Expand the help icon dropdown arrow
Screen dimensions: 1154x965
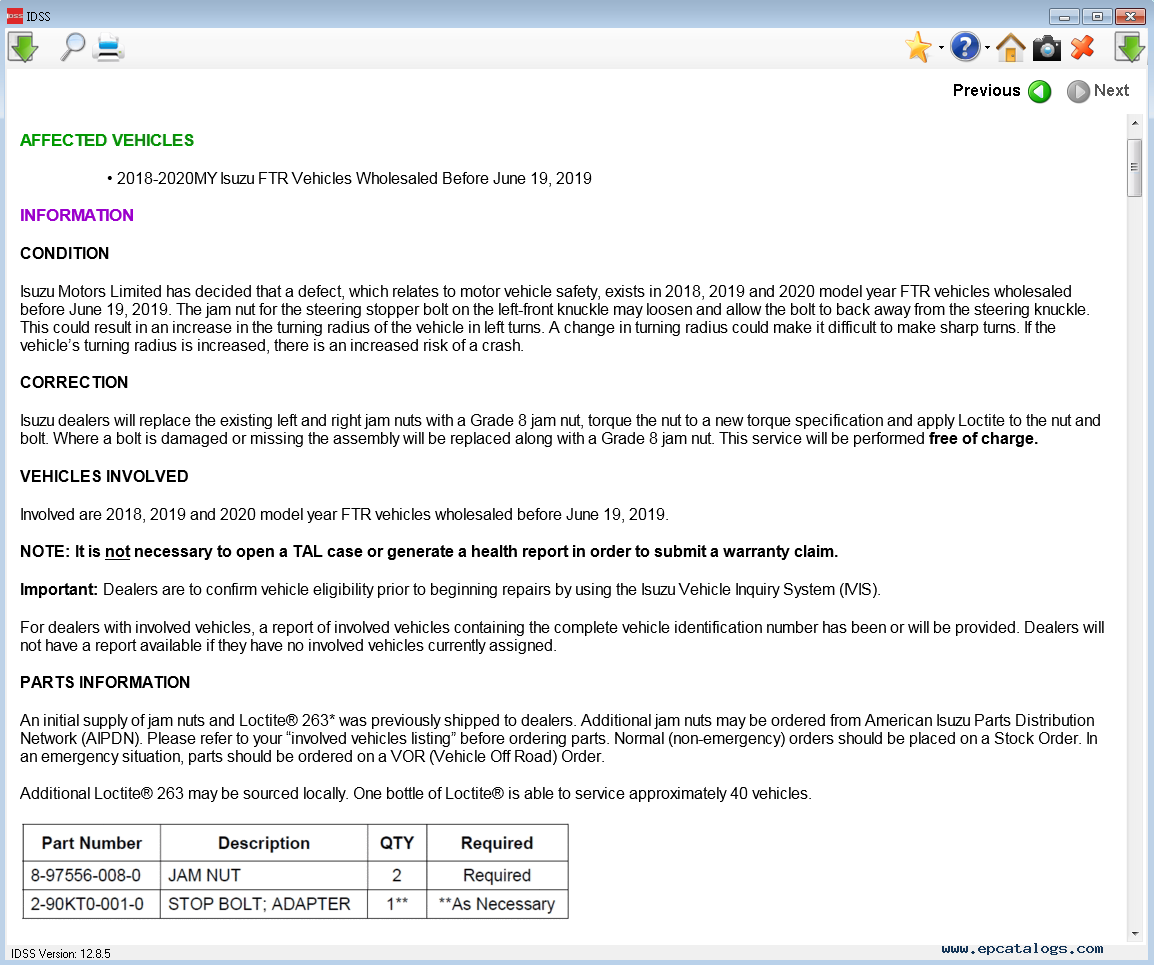(987, 49)
